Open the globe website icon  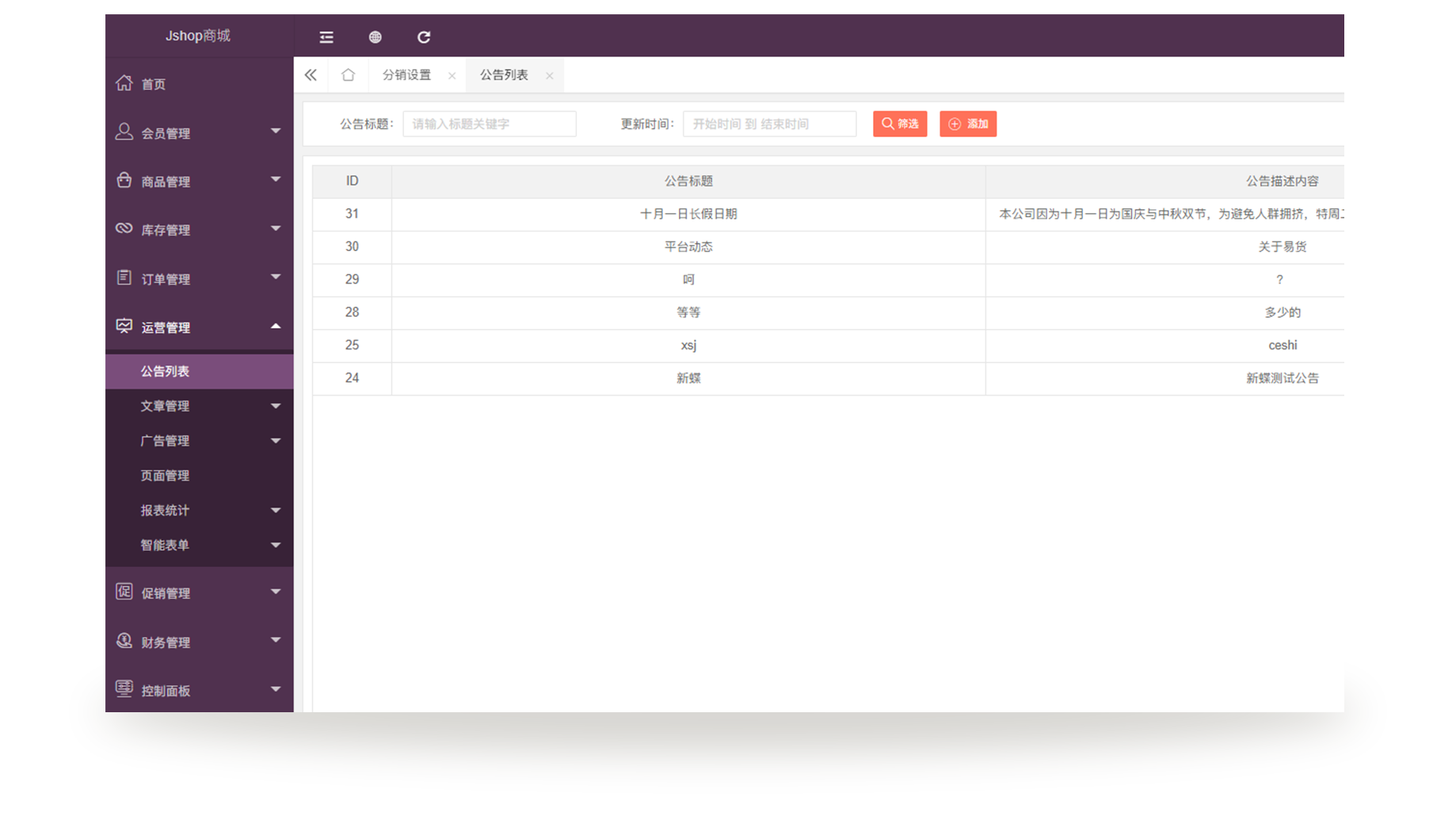click(375, 37)
